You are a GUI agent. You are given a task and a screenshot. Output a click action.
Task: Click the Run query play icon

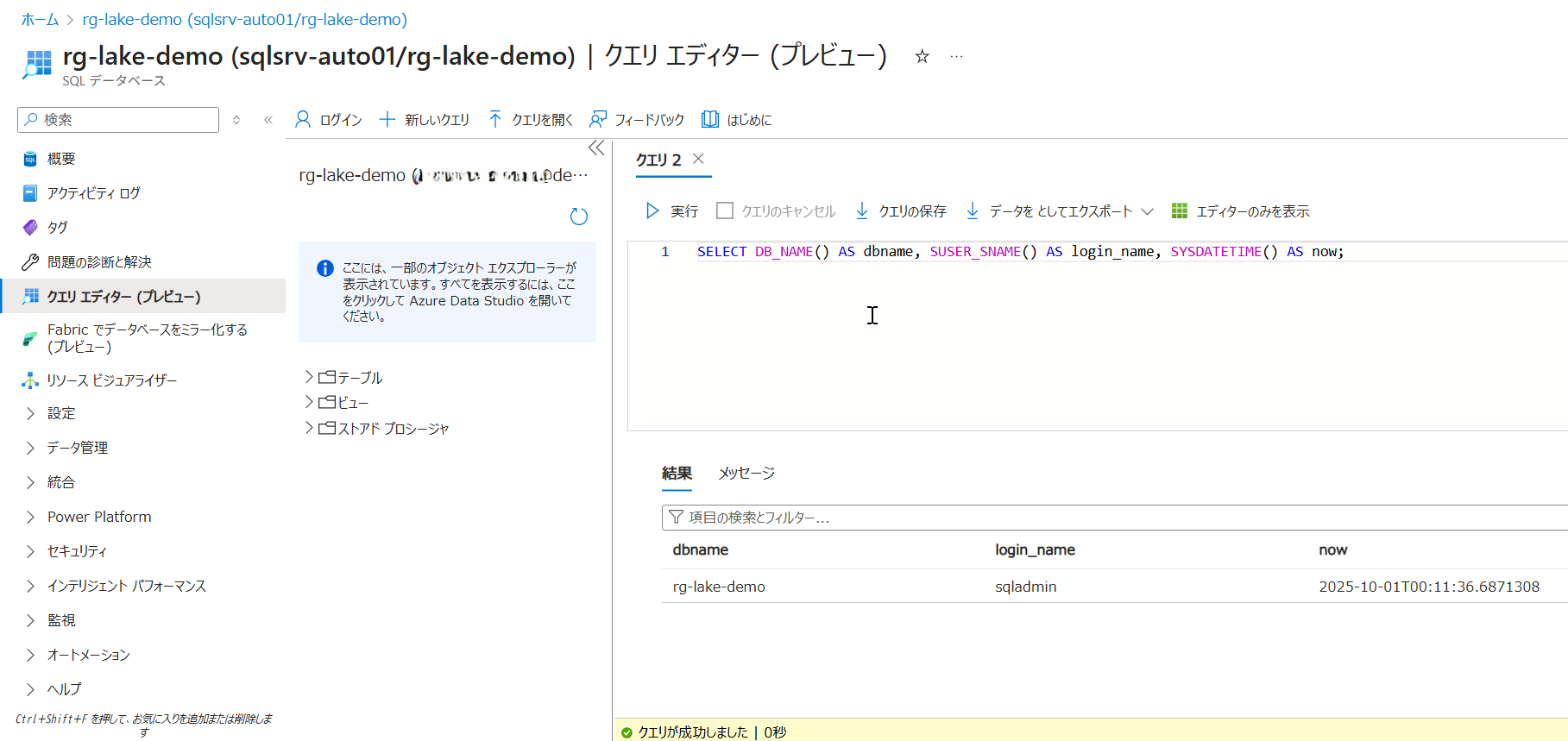point(652,211)
